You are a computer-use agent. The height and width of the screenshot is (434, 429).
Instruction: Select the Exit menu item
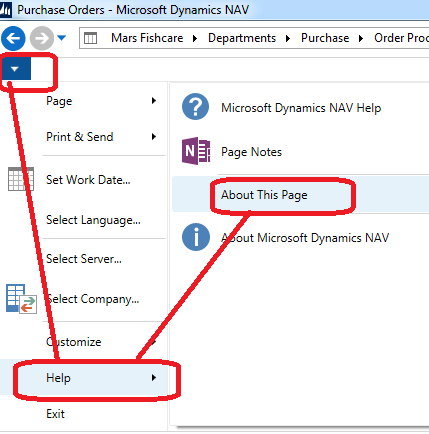click(x=55, y=414)
